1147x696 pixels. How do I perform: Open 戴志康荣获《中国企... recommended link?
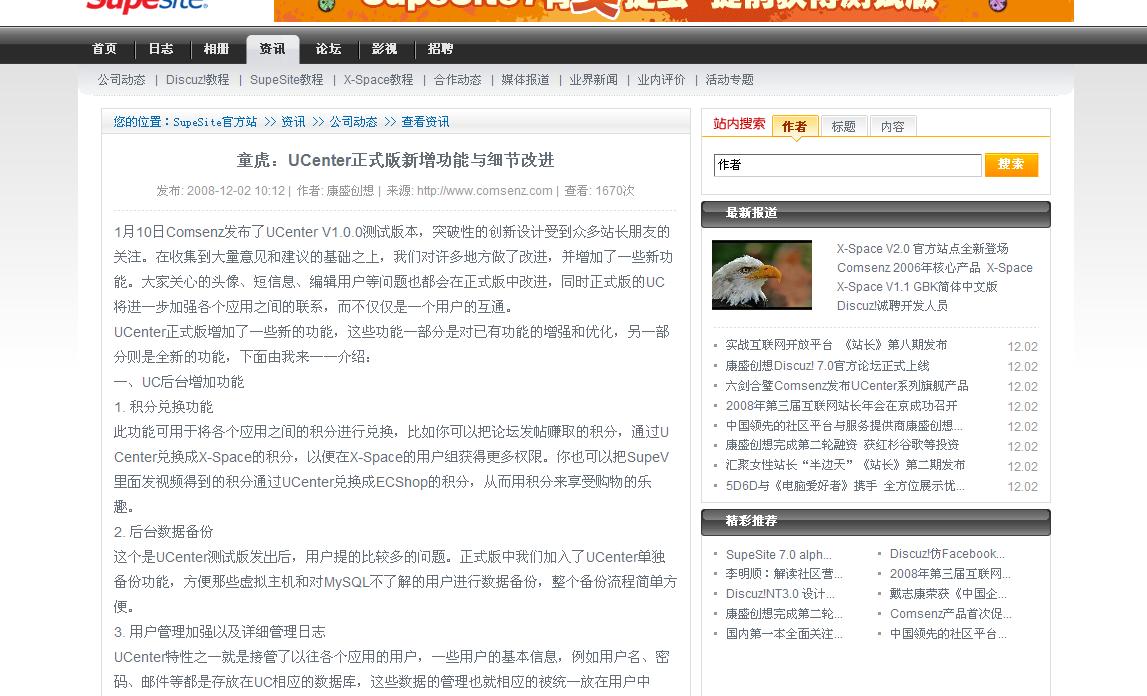coord(948,594)
